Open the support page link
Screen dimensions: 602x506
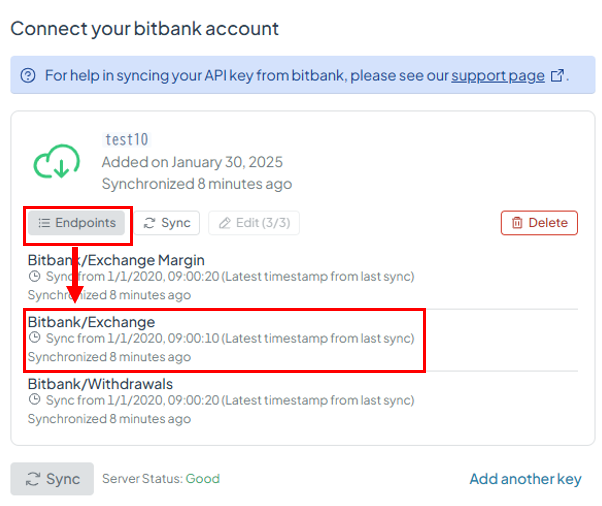click(x=498, y=76)
